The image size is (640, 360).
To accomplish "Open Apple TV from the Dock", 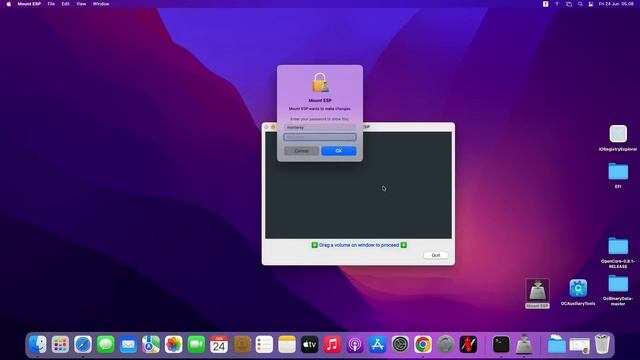I will [x=309, y=344].
